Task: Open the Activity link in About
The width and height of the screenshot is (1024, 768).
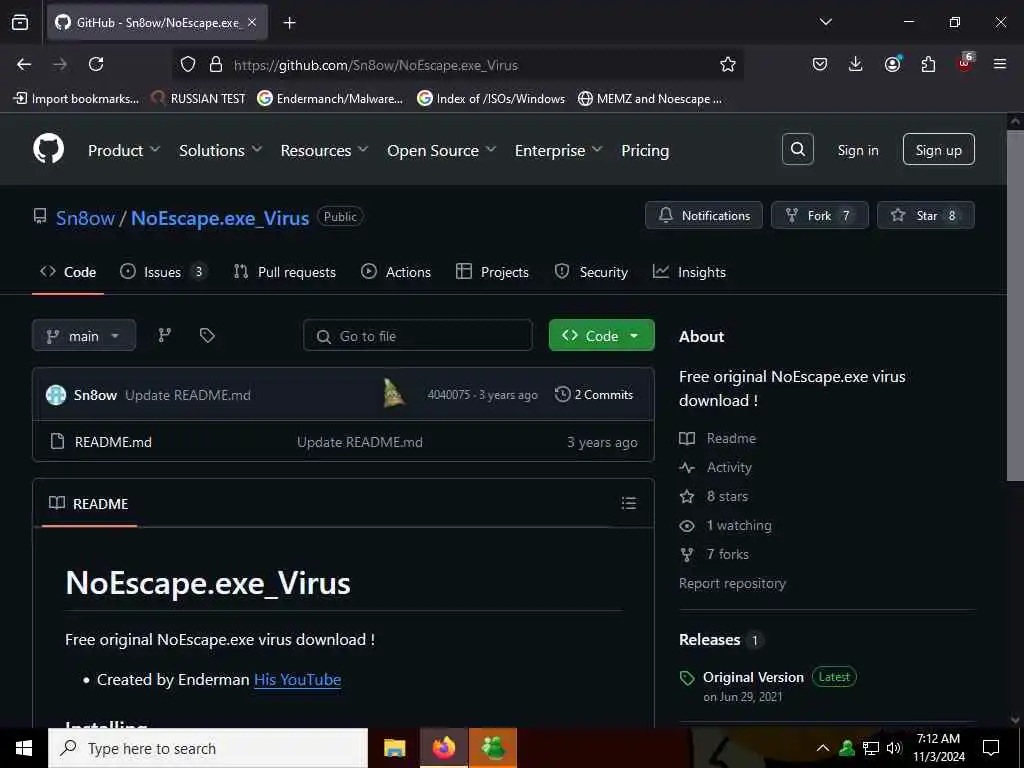Action: (x=729, y=467)
